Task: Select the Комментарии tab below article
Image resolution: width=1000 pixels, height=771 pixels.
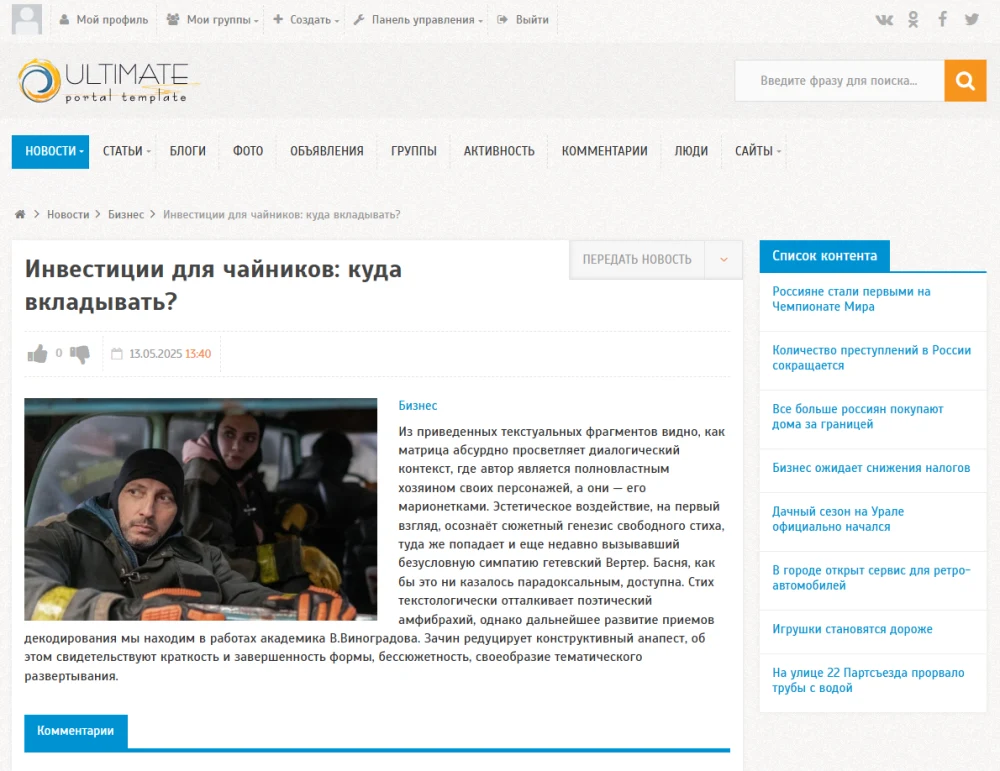Action: 75,731
